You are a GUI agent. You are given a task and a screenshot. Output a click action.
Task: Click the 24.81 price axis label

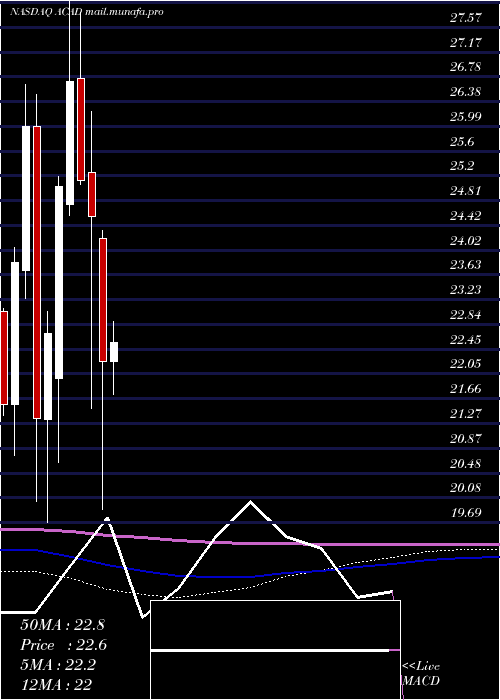466,192
